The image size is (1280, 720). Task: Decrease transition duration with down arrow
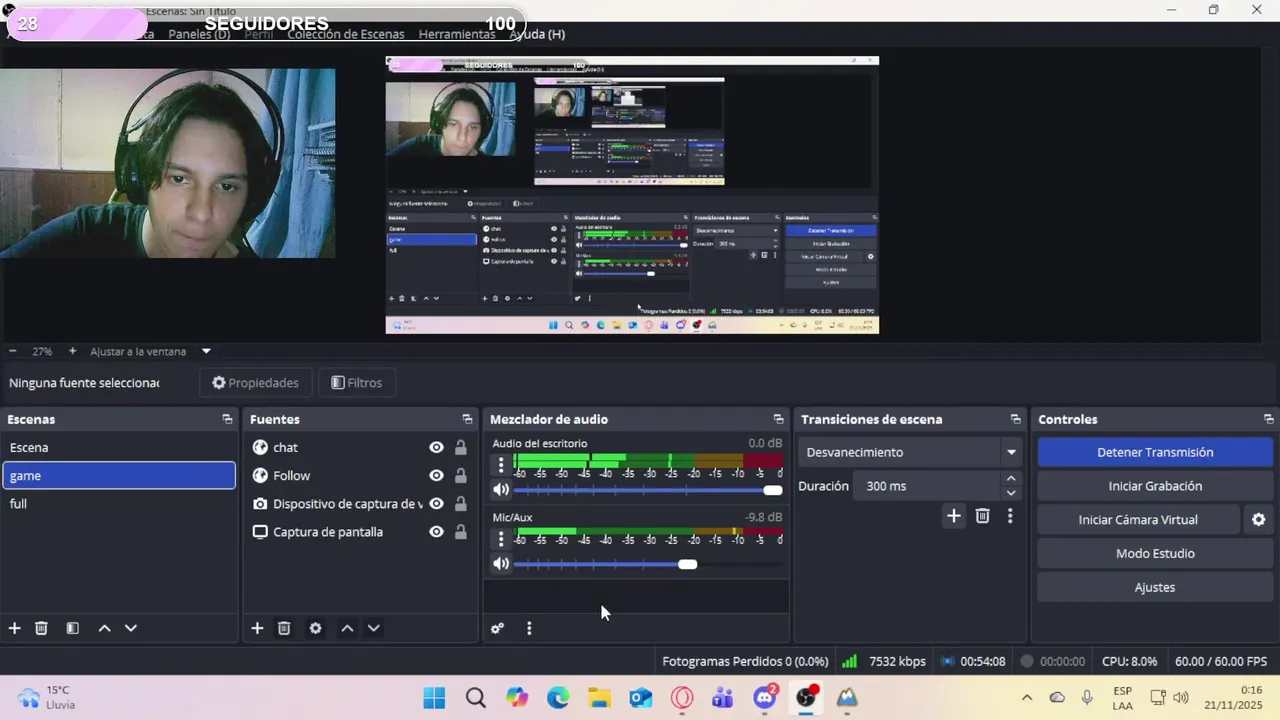pyautogui.click(x=1011, y=493)
